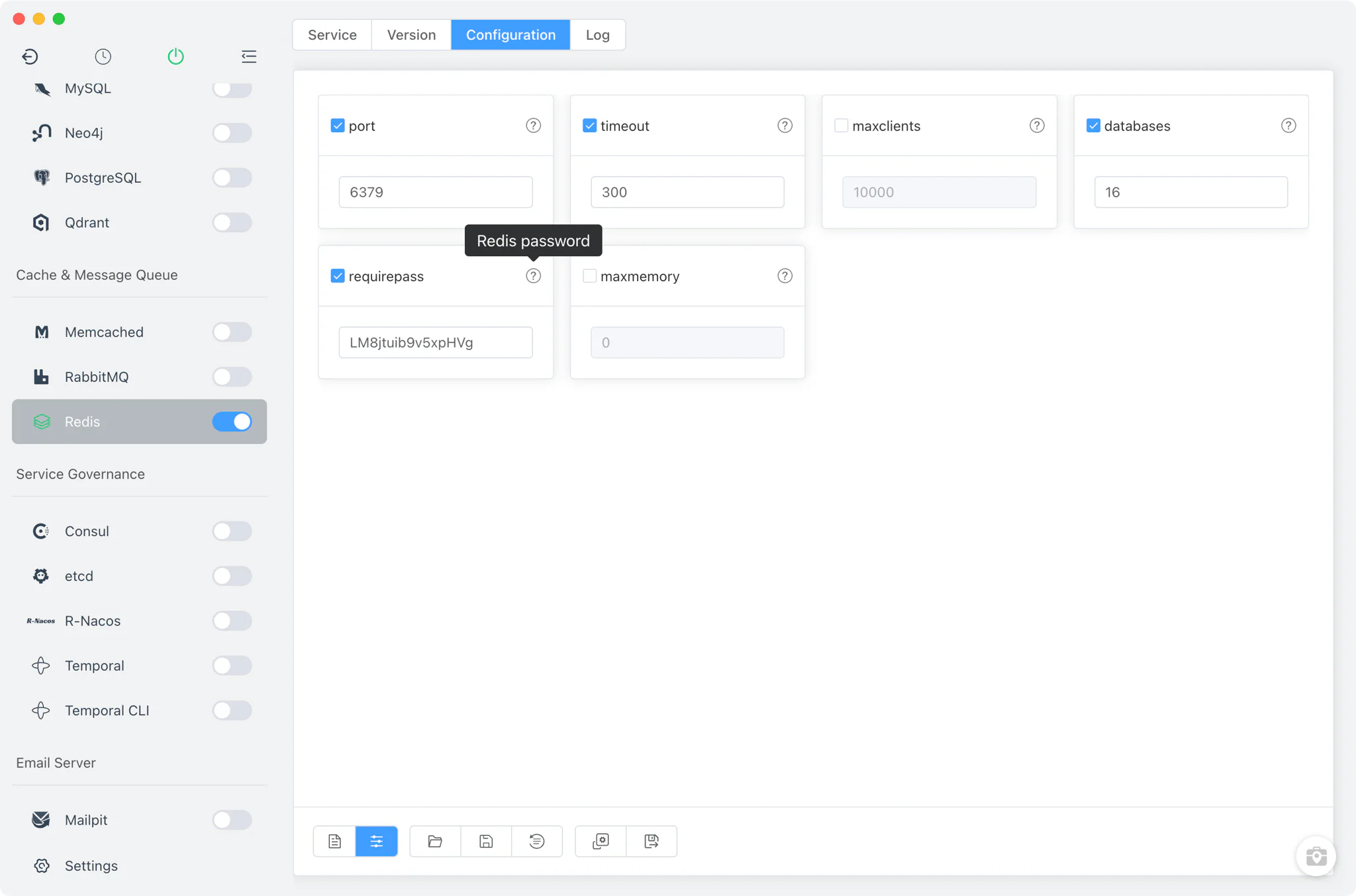Collapse the sidebar menu list icon
The width and height of the screenshot is (1356, 896).
coord(249,56)
